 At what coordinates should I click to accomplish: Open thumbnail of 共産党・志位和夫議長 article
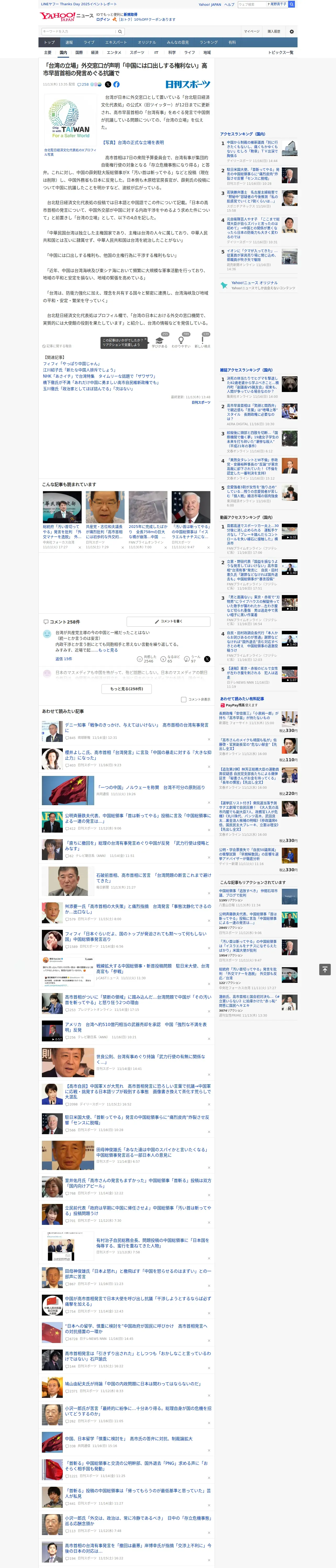point(105,506)
